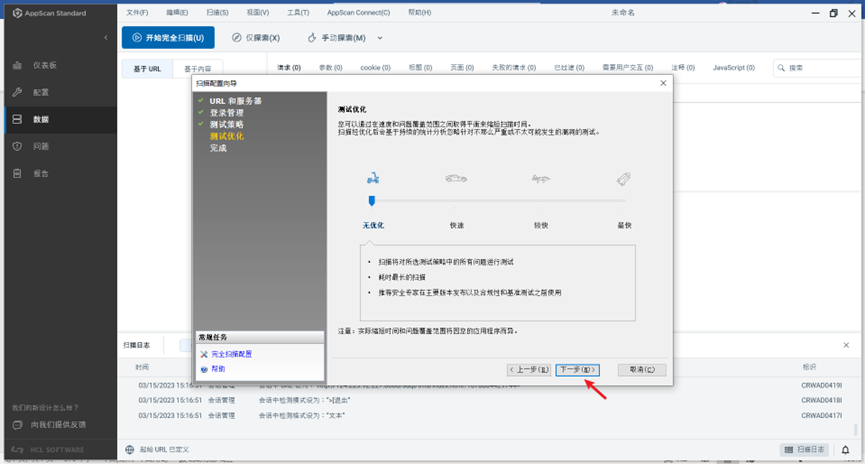Click the car icon for fast optimization
The width and height of the screenshot is (865, 464).
pos(456,178)
